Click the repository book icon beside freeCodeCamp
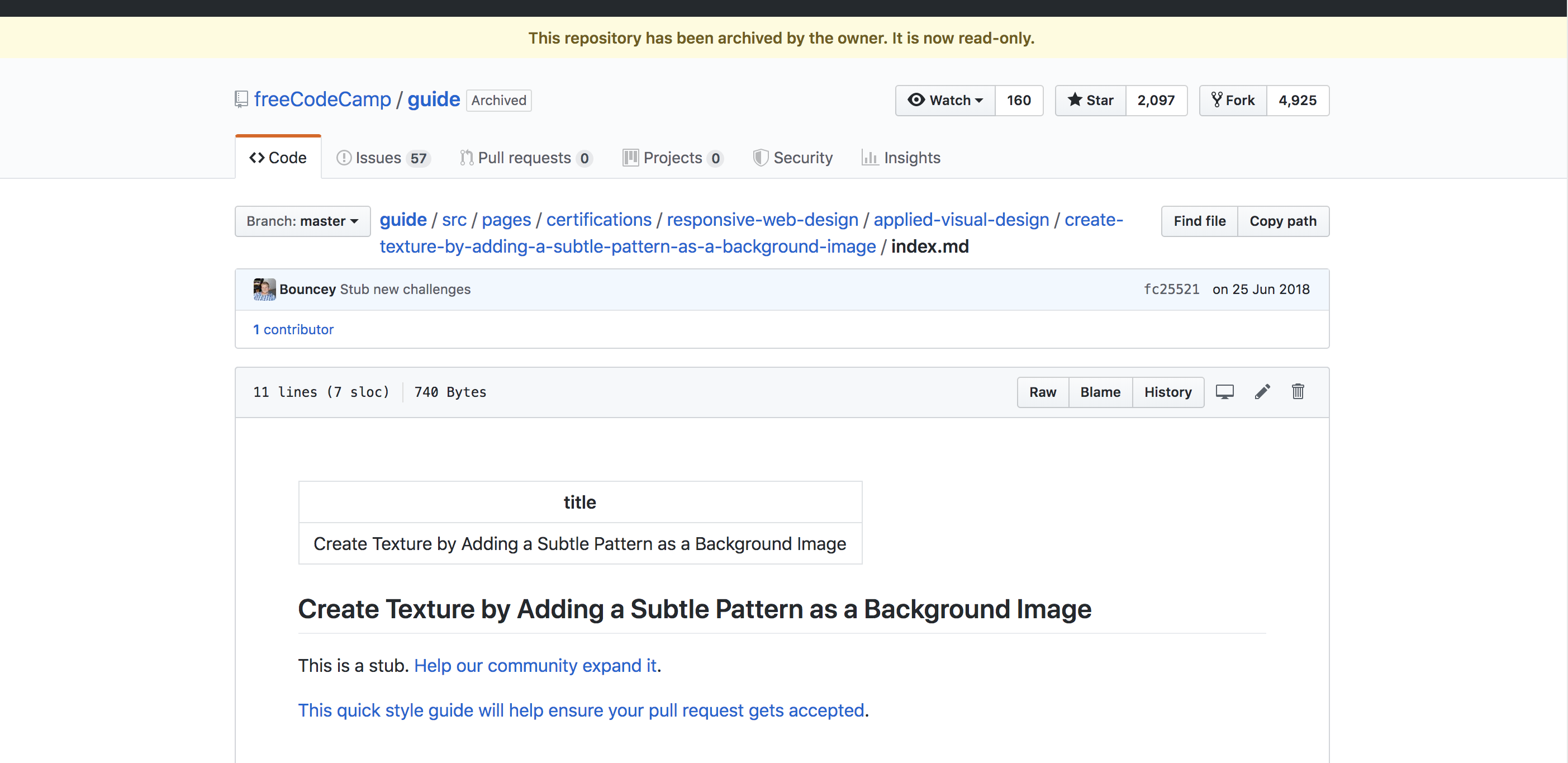The width and height of the screenshot is (1568, 763). (x=241, y=98)
